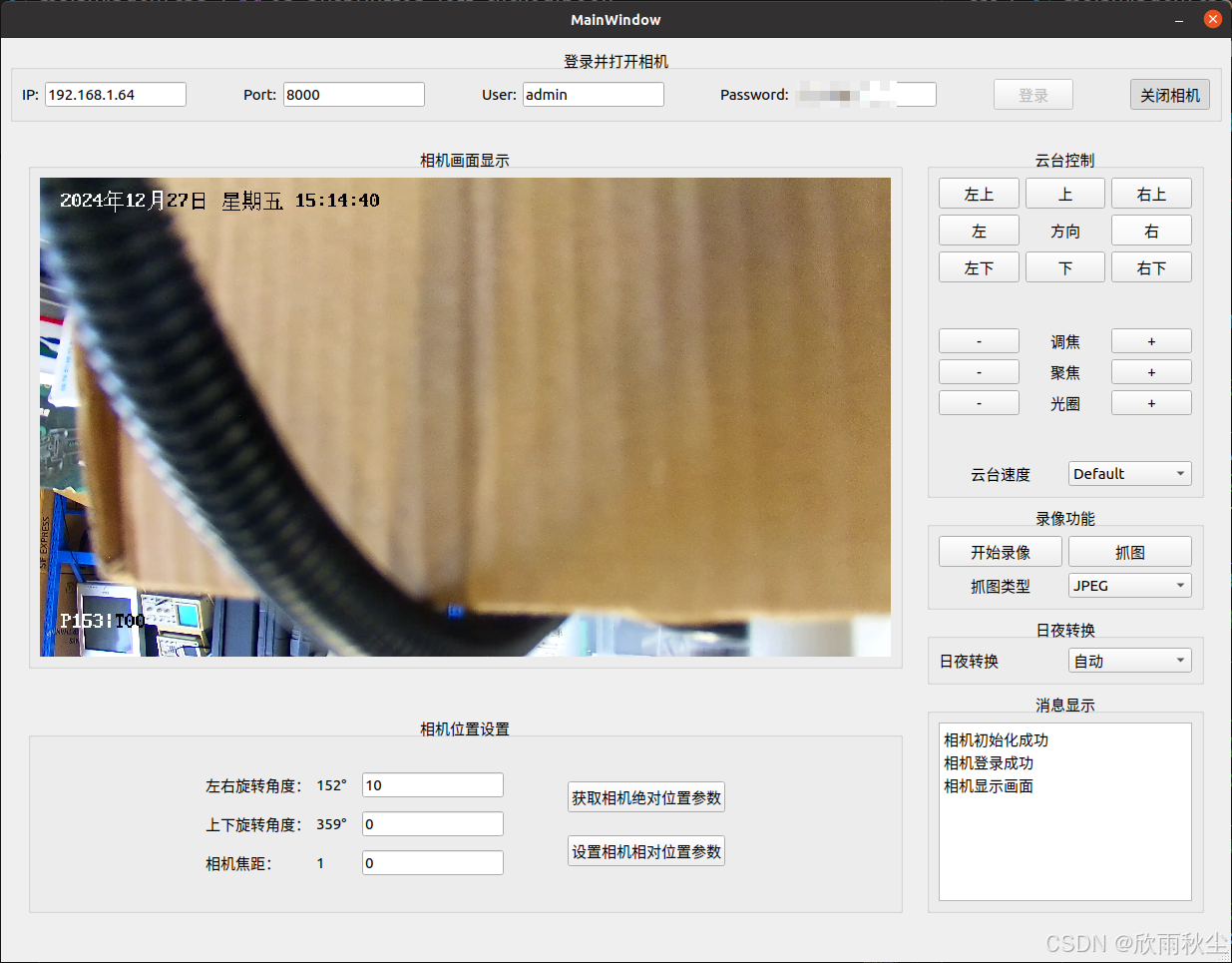
Task: Pan the camera up with the 上 button
Action: click(x=1064, y=194)
